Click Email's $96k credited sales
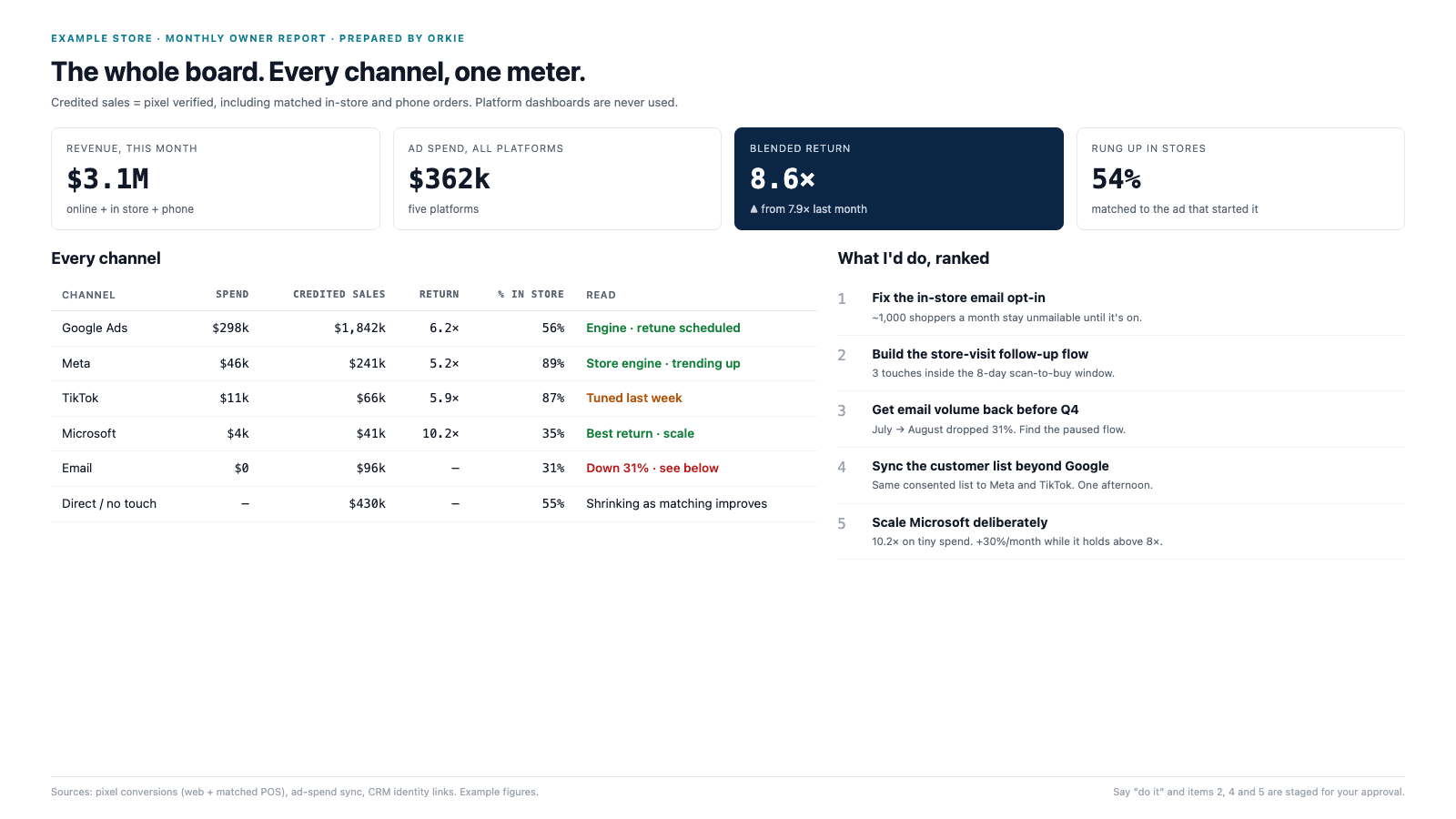1456x819 pixels. (370, 469)
